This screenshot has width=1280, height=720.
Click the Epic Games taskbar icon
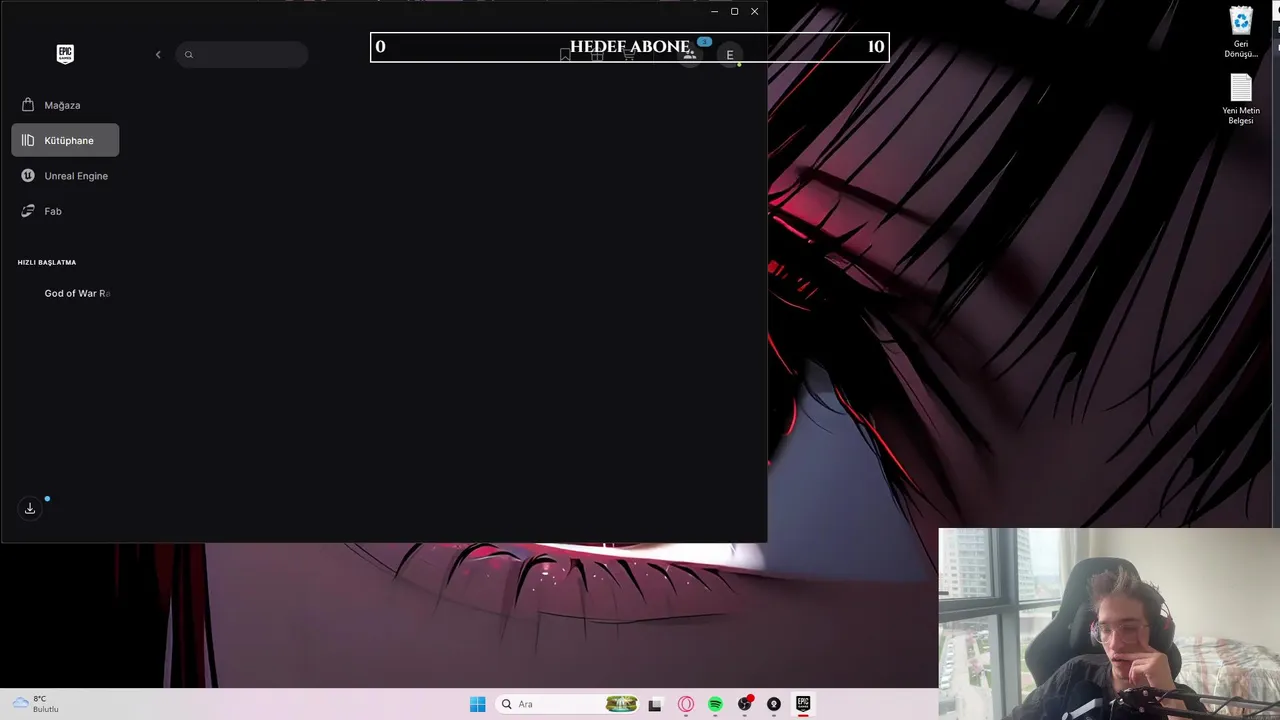coord(802,704)
